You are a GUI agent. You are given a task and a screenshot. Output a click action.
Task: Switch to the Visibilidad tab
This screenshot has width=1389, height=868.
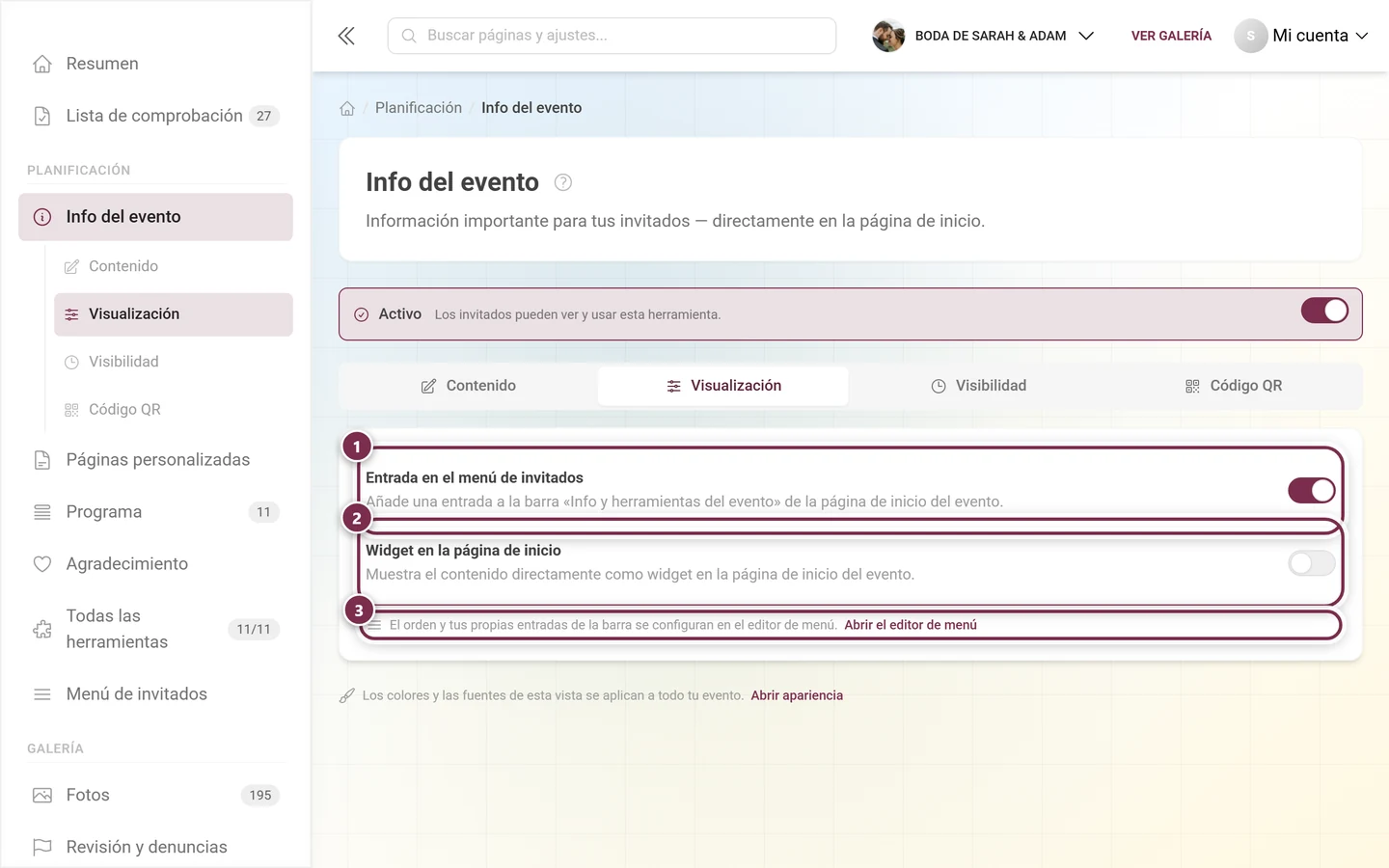(x=978, y=386)
